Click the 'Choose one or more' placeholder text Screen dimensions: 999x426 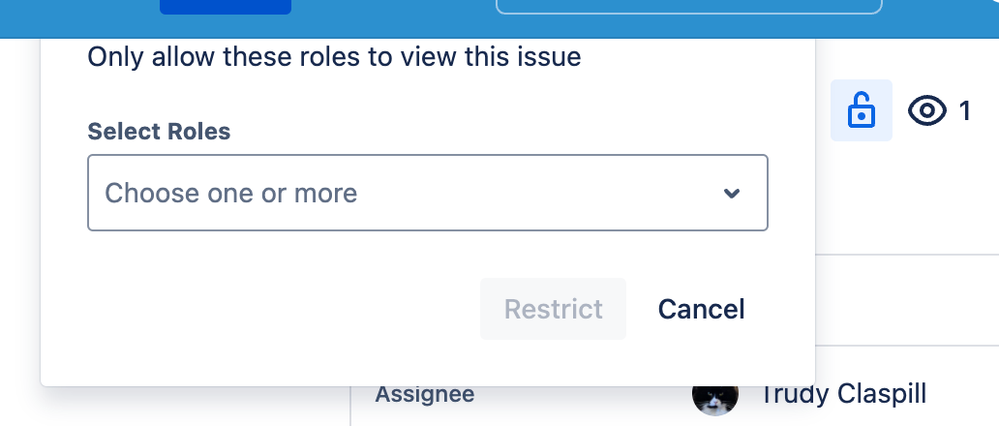[231, 193]
